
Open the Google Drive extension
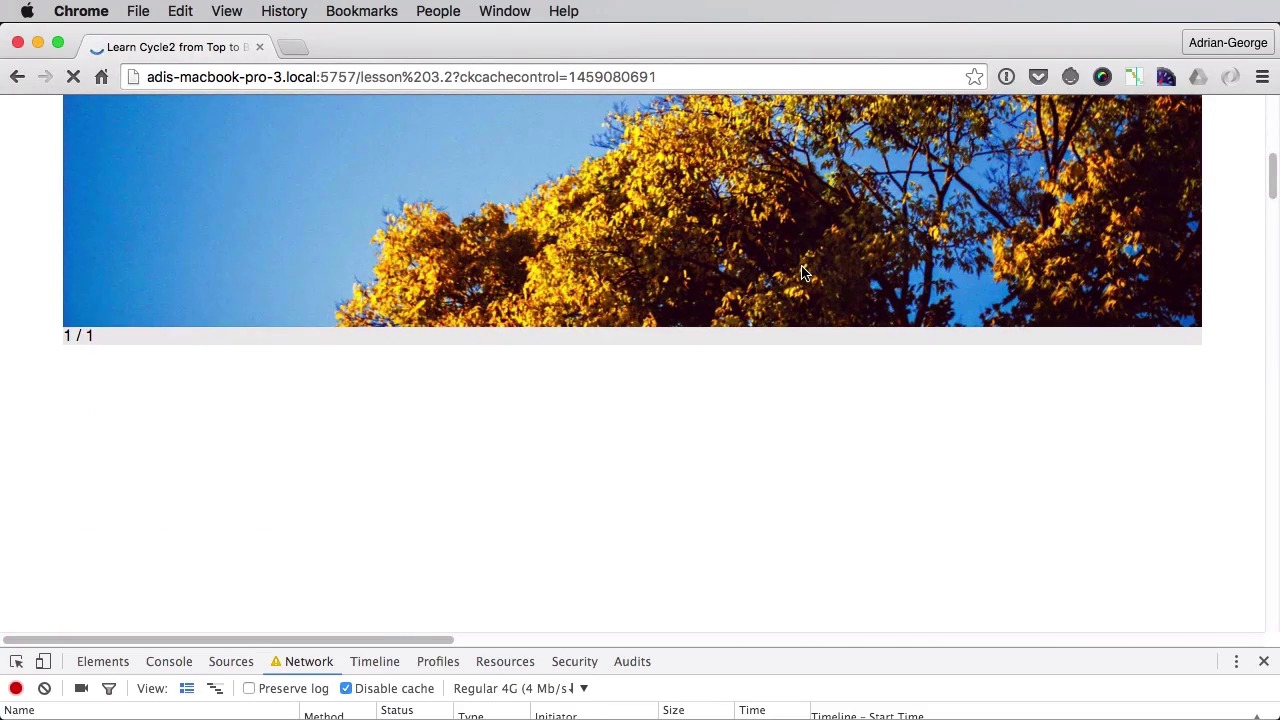[x=1198, y=77]
